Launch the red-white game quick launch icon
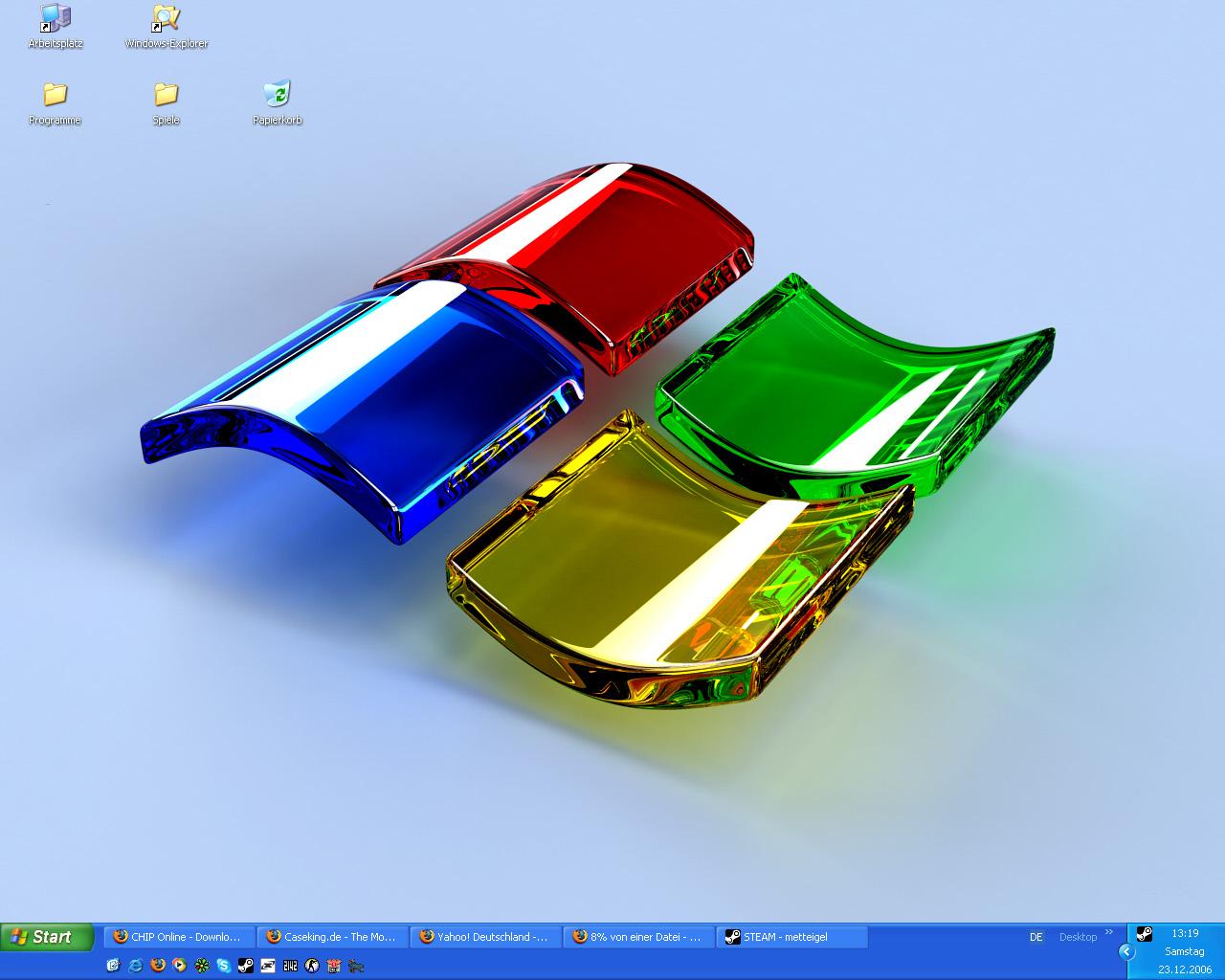1225x980 pixels. click(x=334, y=966)
